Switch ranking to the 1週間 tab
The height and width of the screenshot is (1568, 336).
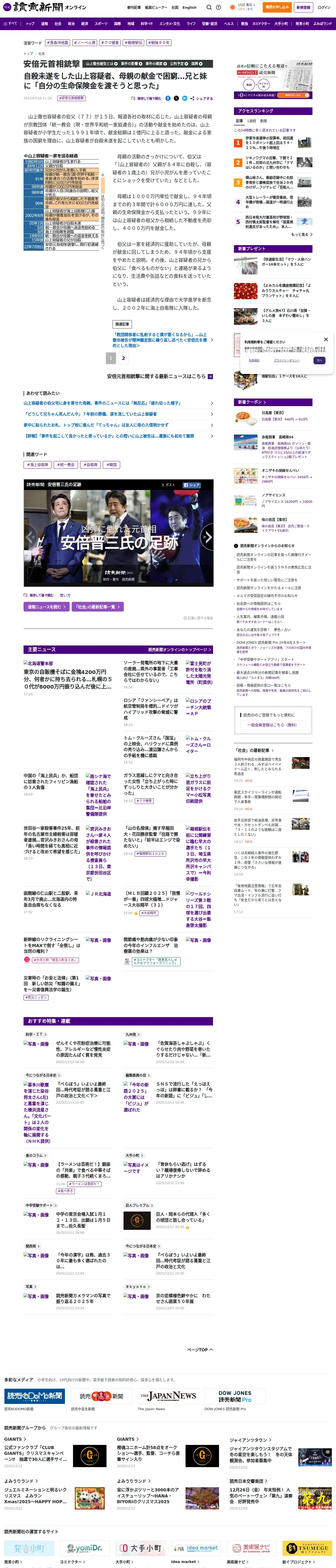point(251,120)
